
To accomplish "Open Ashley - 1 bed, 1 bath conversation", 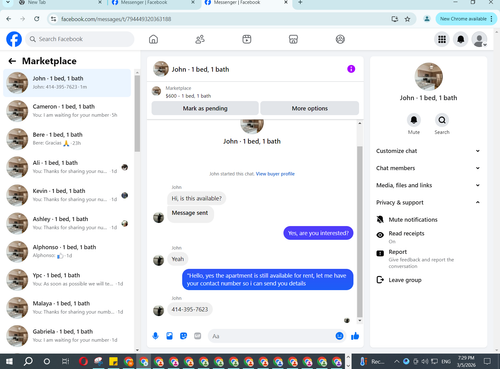I will tap(67, 223).
